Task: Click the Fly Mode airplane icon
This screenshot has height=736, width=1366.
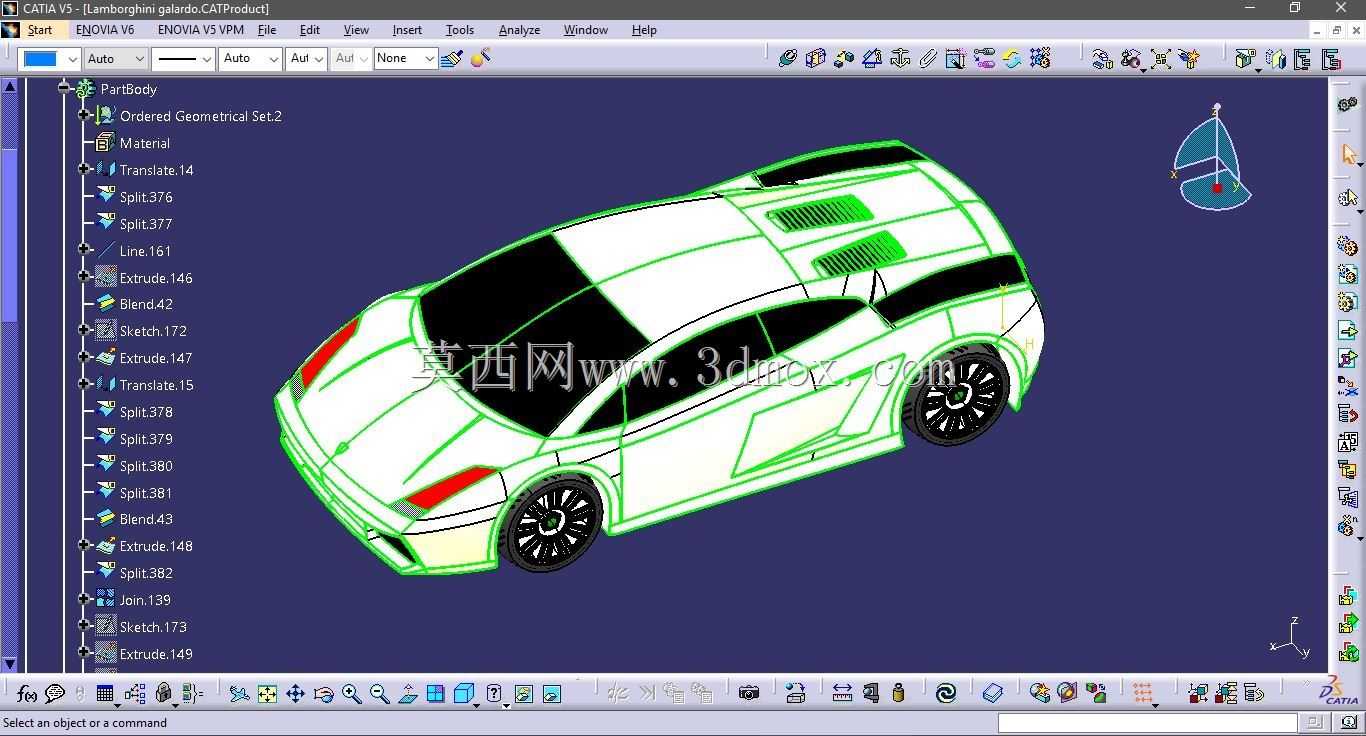Action: click(x=239, y=693)
